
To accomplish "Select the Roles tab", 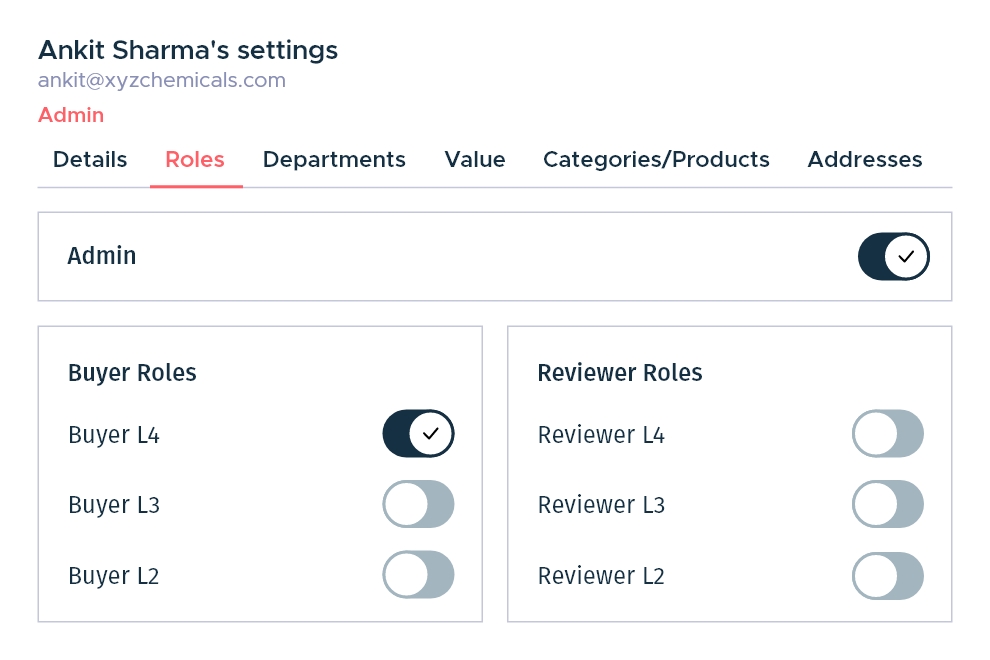I will pyautogui.click(x=195, y=160).
